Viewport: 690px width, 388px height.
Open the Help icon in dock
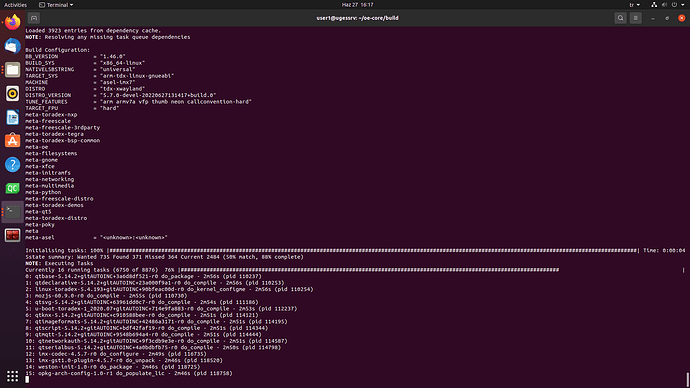12,165
